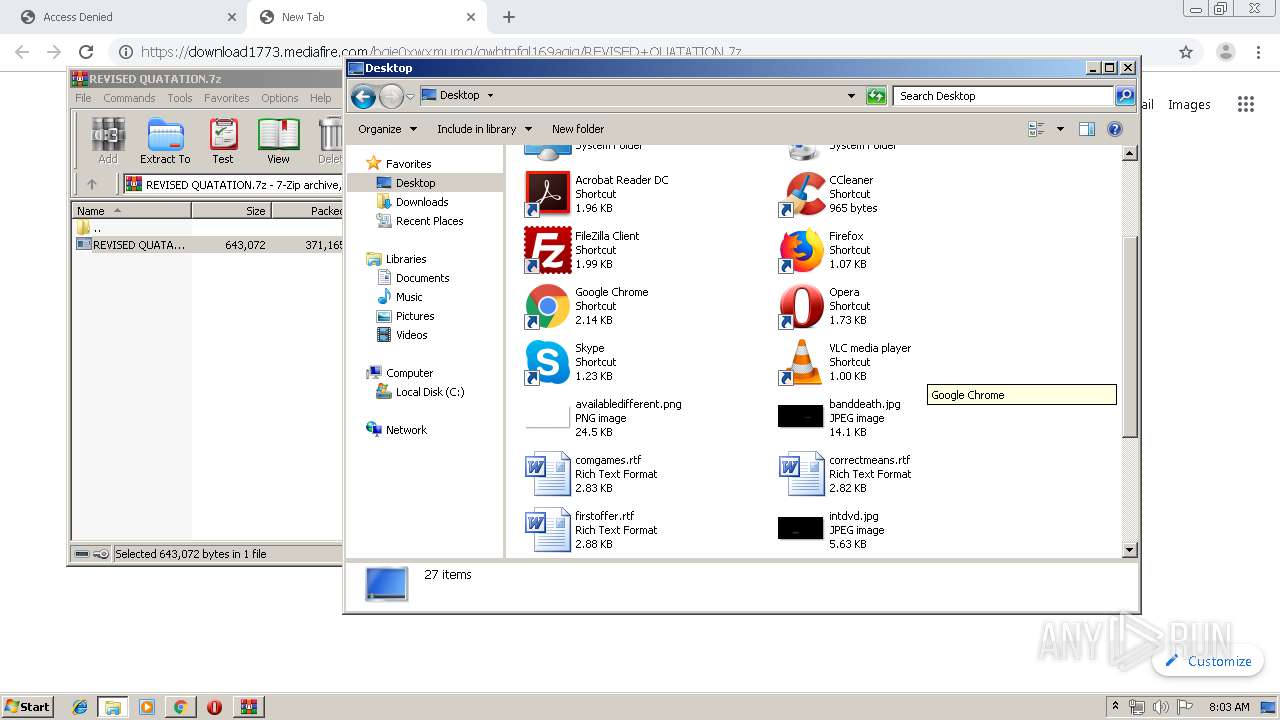Select correctmeans.rtf file icon

pos(801,474)
